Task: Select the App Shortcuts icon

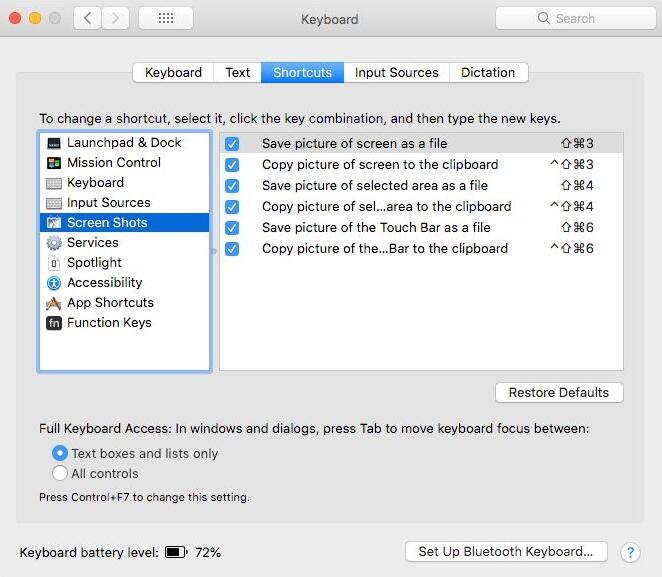Action: [54, 303]
